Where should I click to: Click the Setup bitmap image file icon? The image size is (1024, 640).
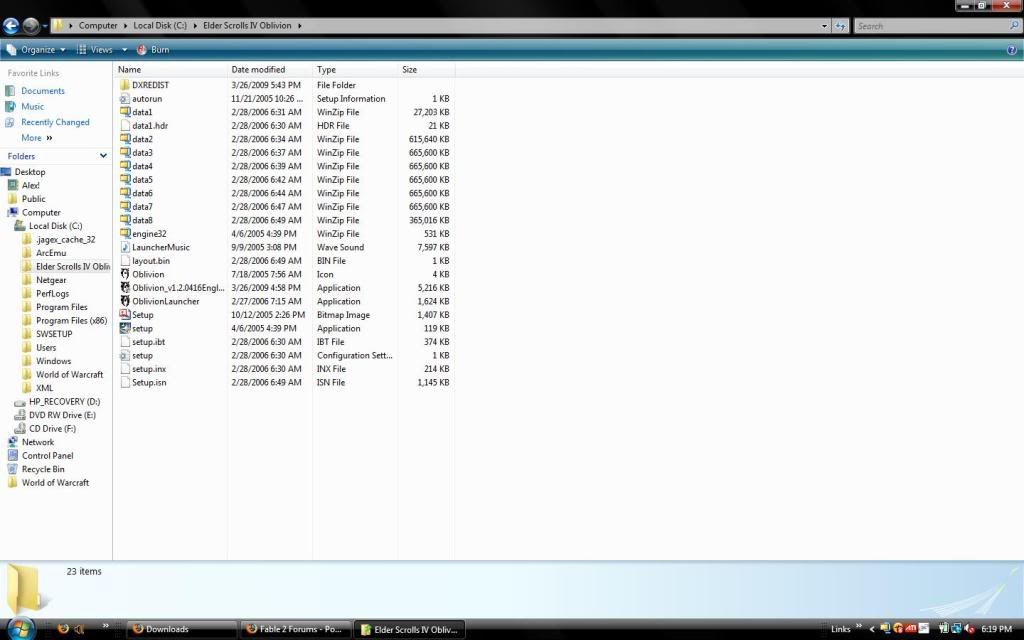125,315
